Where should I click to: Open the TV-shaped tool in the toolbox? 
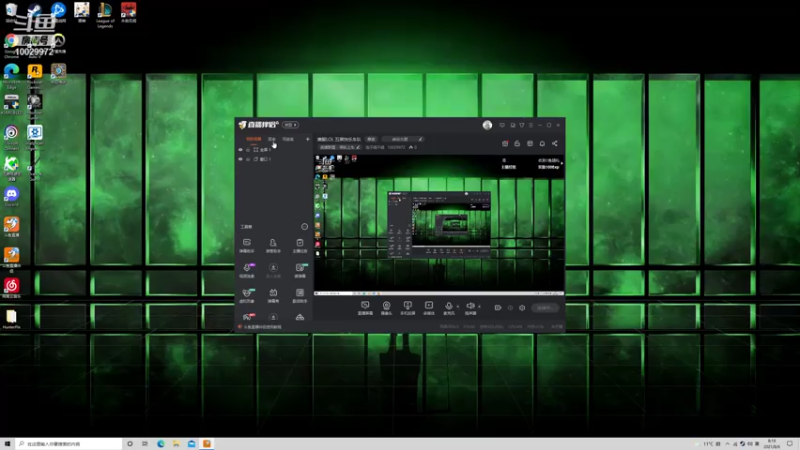coord(273,295)
